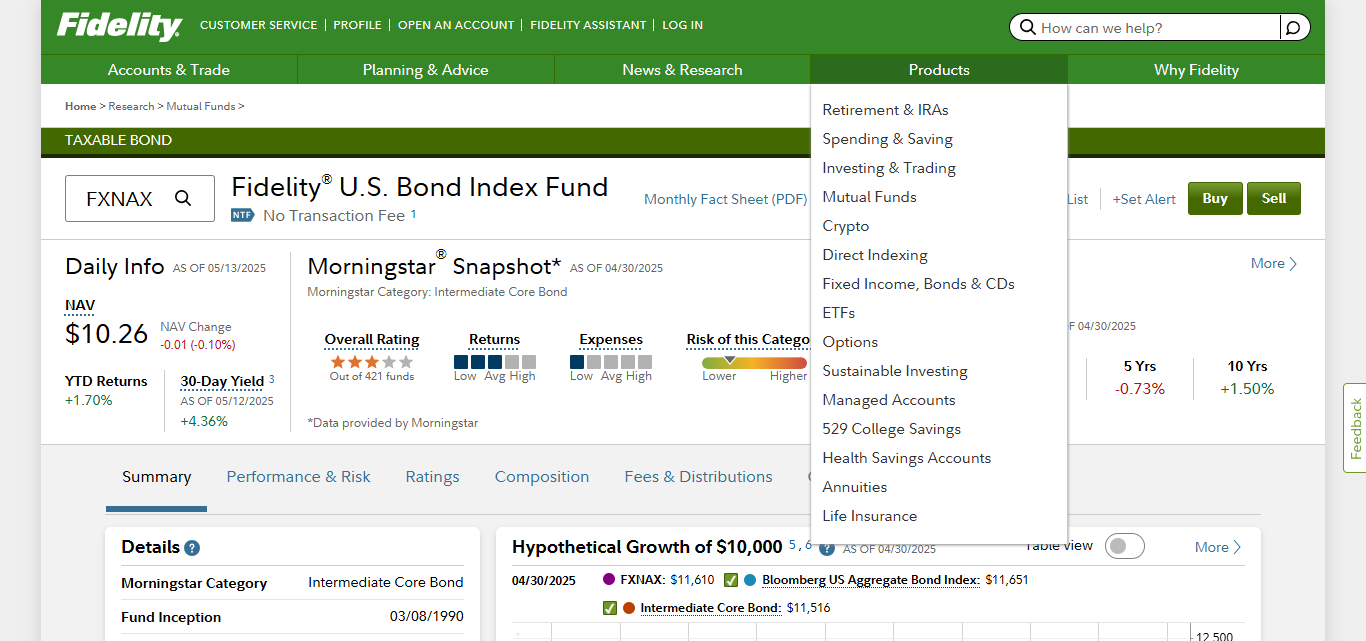Open the Accounts & Trade menu

pyautogui.click(x=169, y=70)
